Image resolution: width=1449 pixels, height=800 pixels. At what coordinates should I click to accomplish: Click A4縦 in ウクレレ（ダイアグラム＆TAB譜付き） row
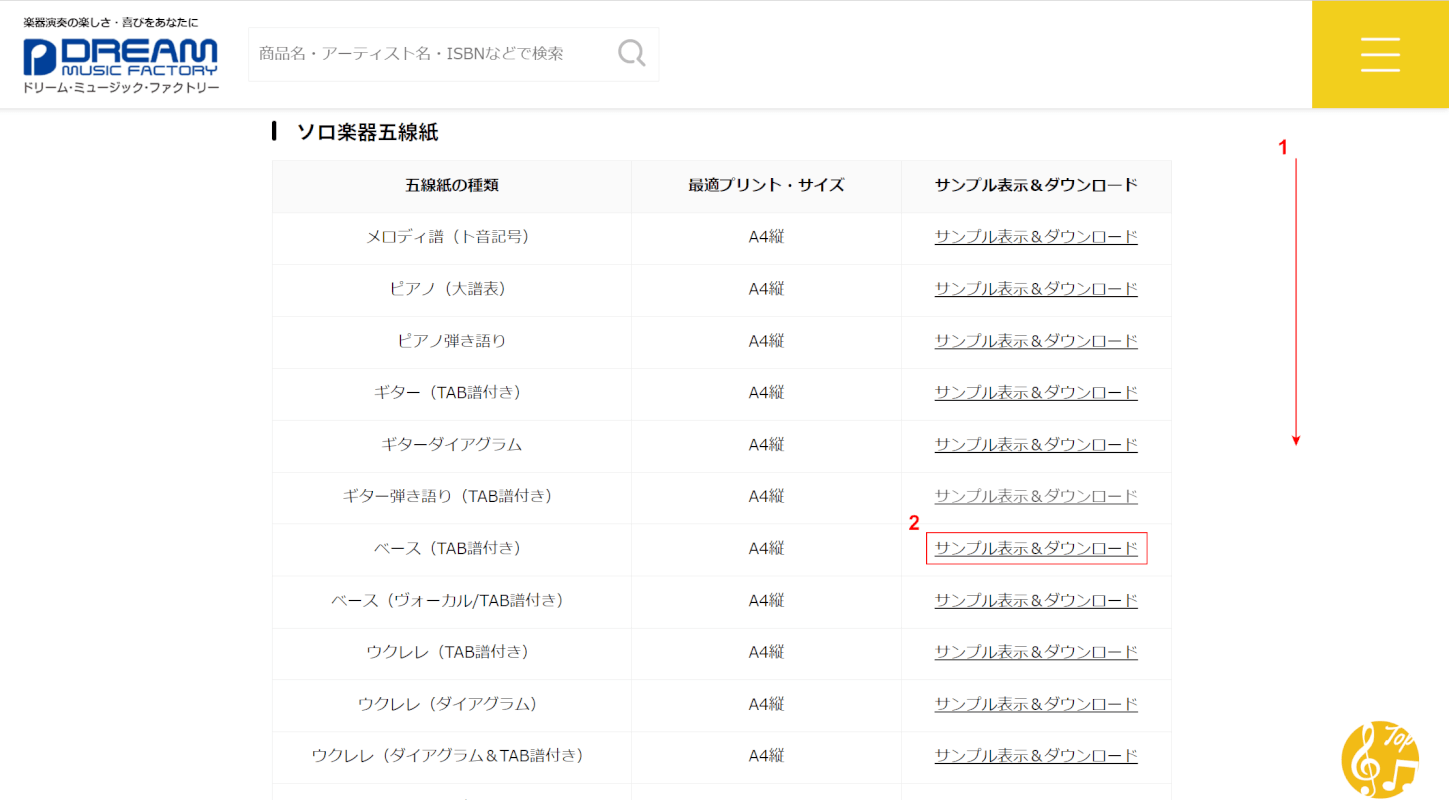[x=767, y=756]
